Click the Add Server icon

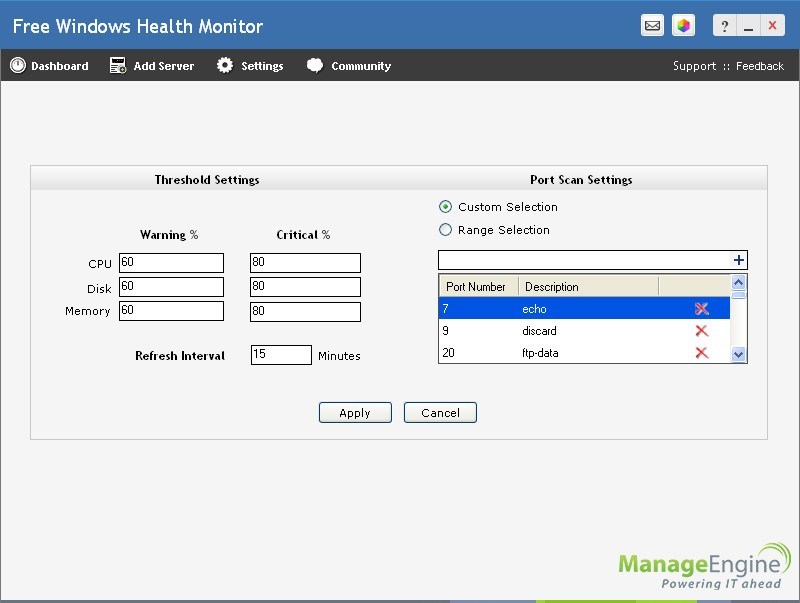[117, 65]
